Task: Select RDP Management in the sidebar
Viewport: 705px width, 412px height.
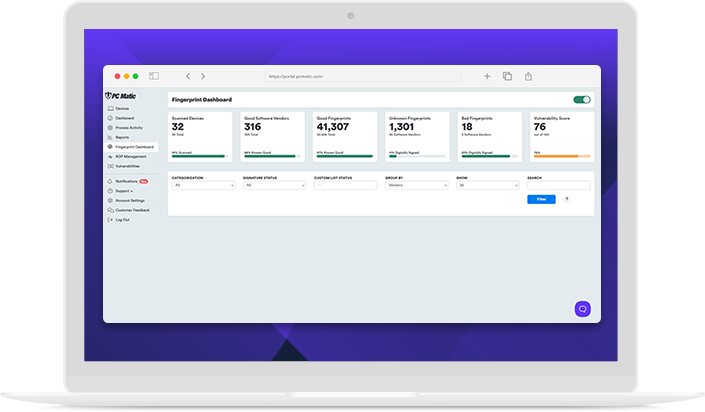Action: tap(130, 156)
